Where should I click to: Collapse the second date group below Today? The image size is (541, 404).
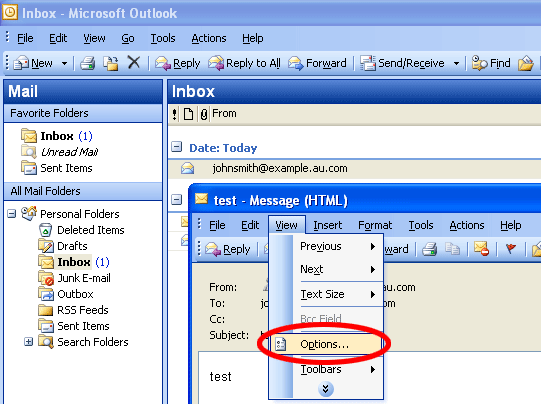pos(177,199)
